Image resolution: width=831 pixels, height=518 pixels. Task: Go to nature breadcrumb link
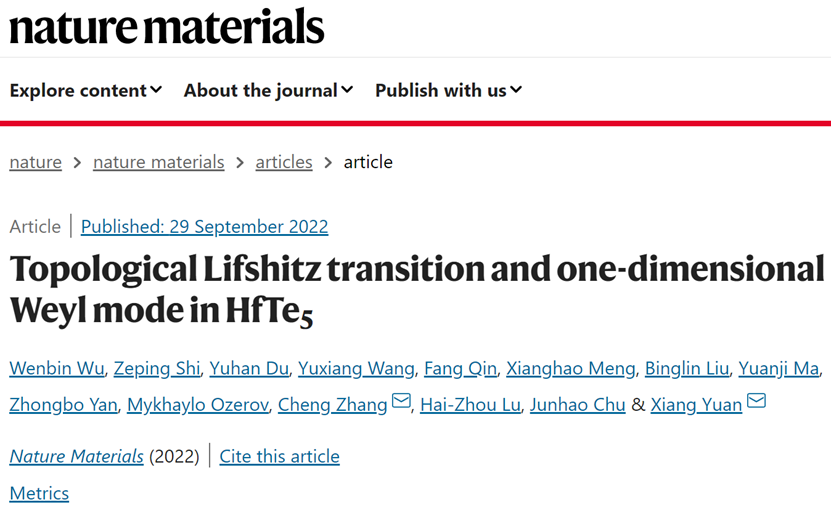(36, 162)
